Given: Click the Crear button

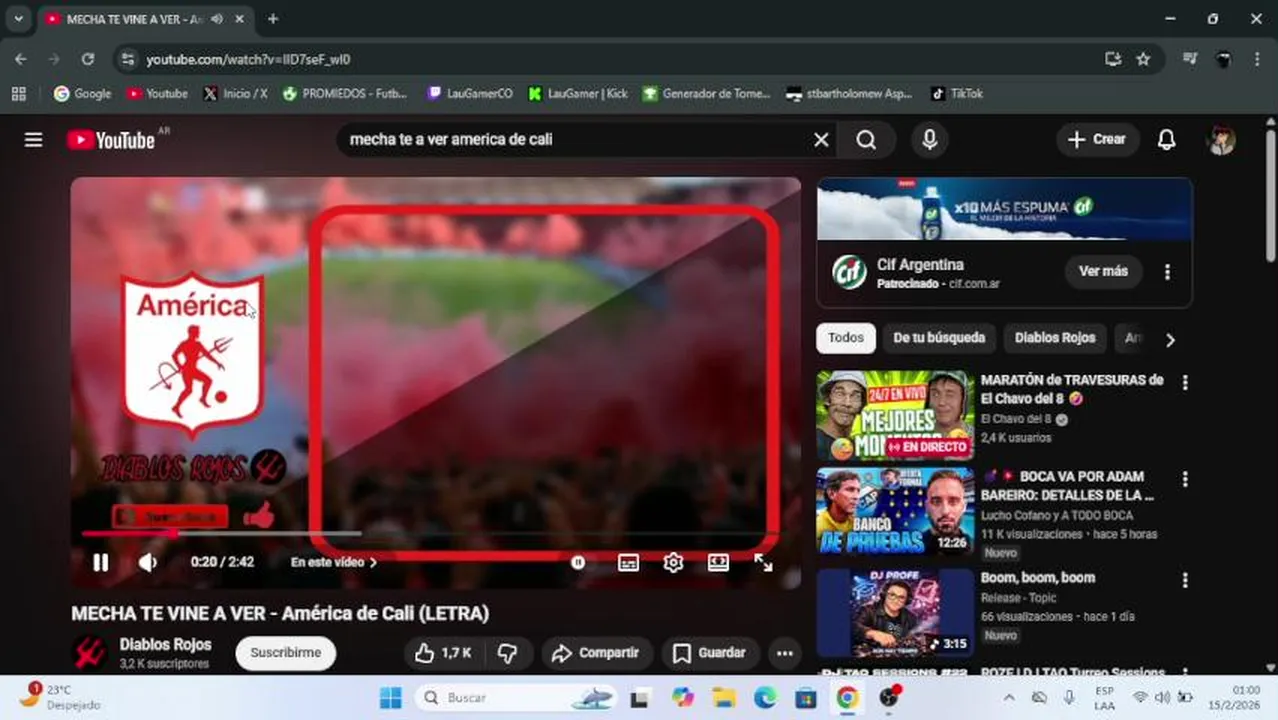Looking at the screenshot, I should point(1097,140).
